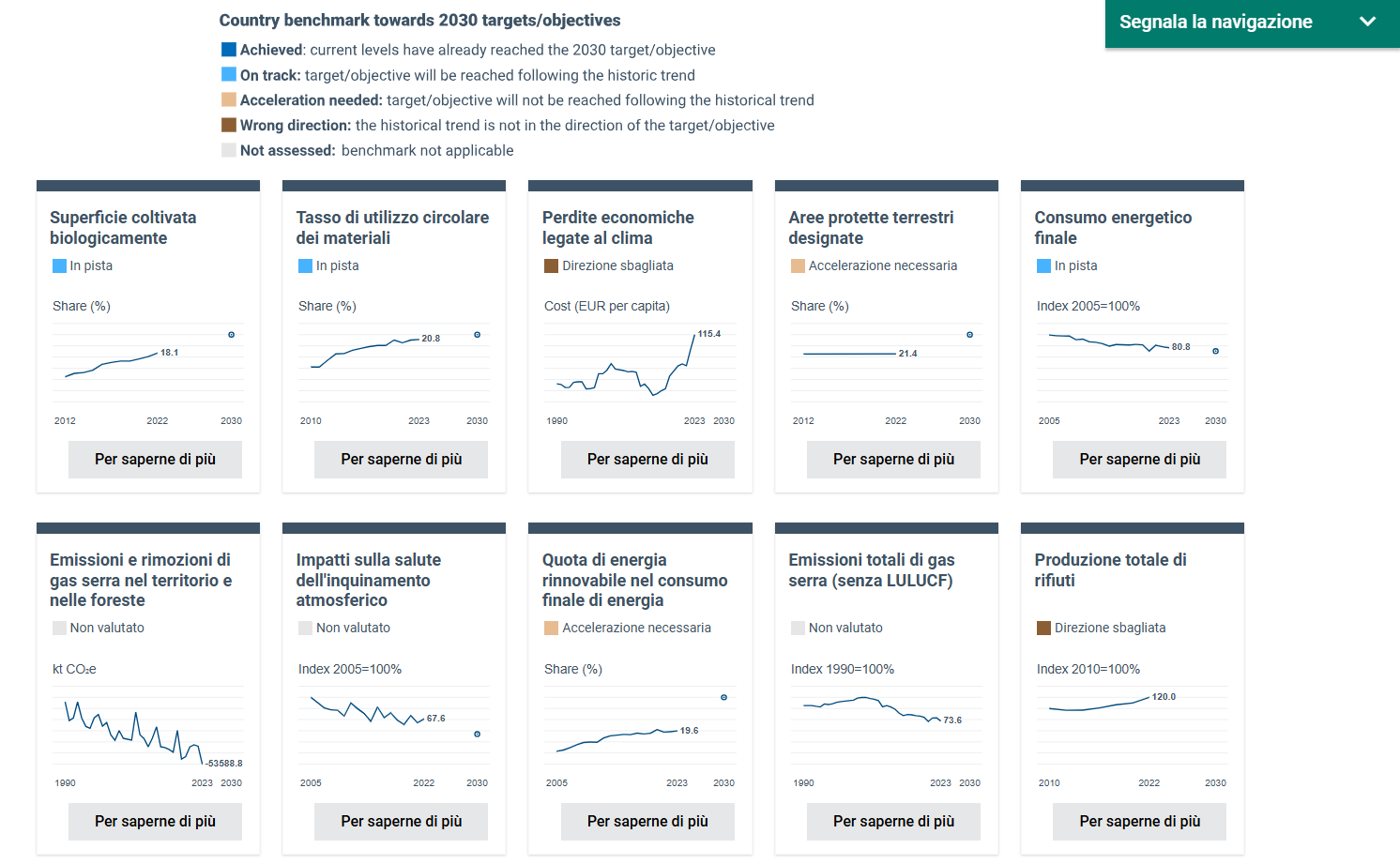Open Per saperne di più for Tasso di utilizzo circolare
Viewport: 1400px width, 864px height.
tap(401, 460)
